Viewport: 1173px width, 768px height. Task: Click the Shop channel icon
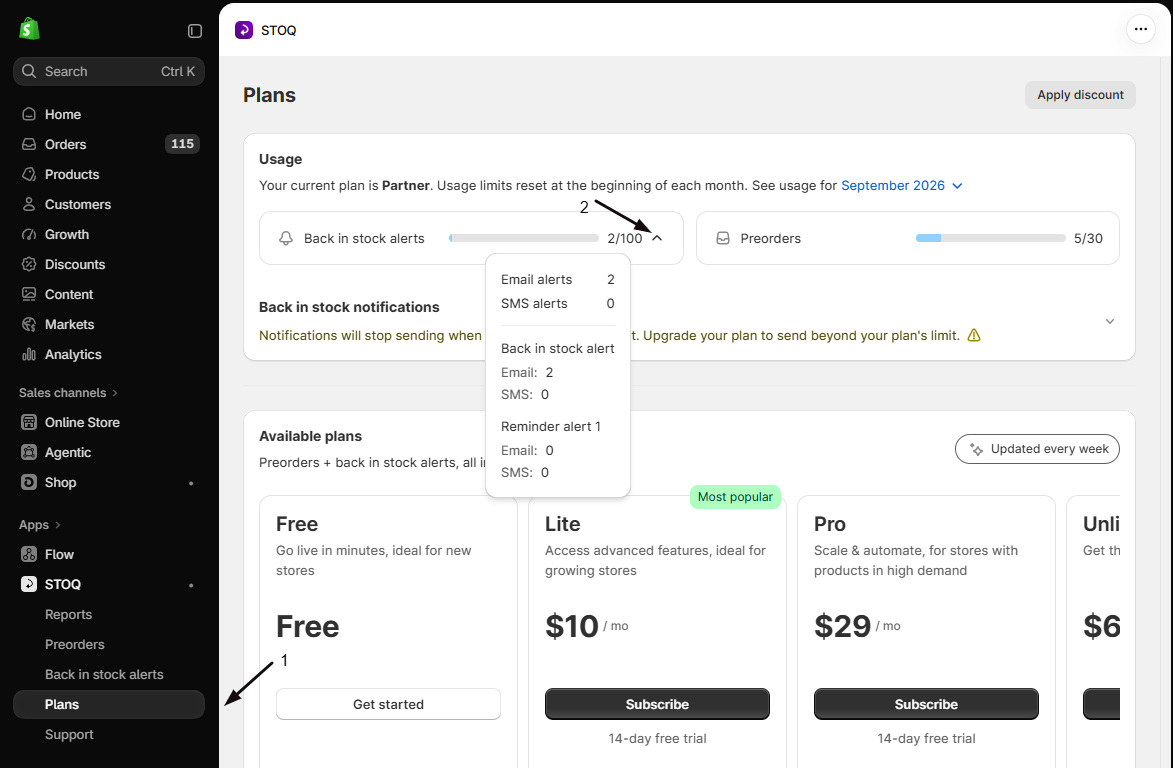tap(28, 482)
